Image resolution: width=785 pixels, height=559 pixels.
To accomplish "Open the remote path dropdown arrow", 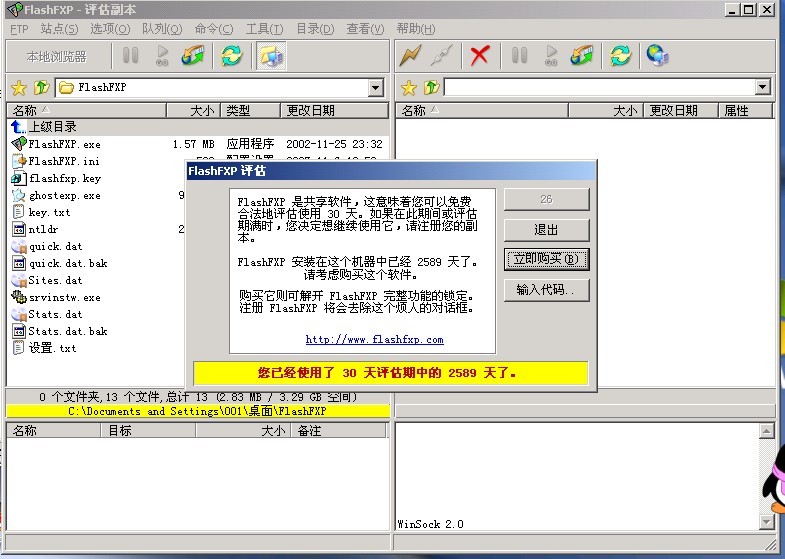I will click(x=762, y=87).
